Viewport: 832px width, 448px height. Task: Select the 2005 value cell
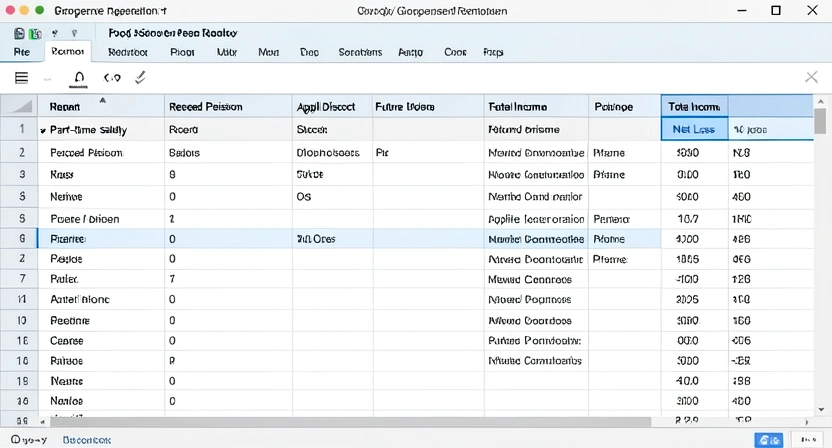point(695,299)
